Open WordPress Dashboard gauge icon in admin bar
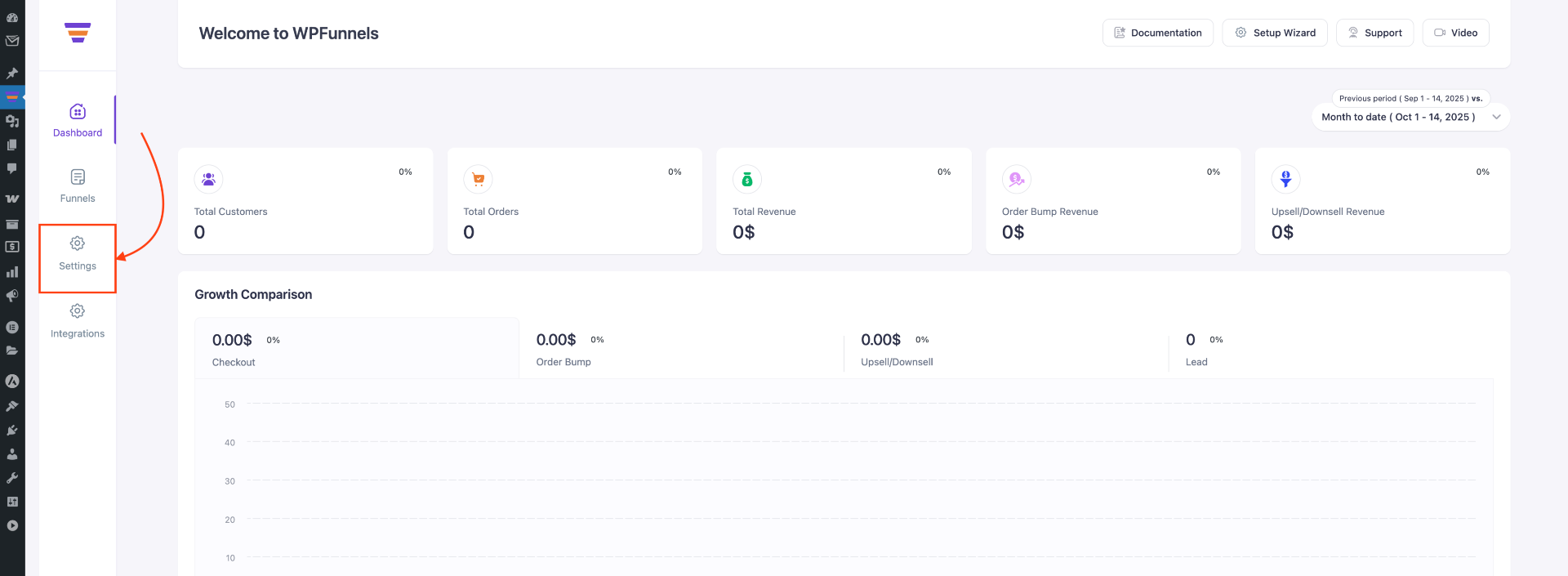1568x576 pixels. 12,17
